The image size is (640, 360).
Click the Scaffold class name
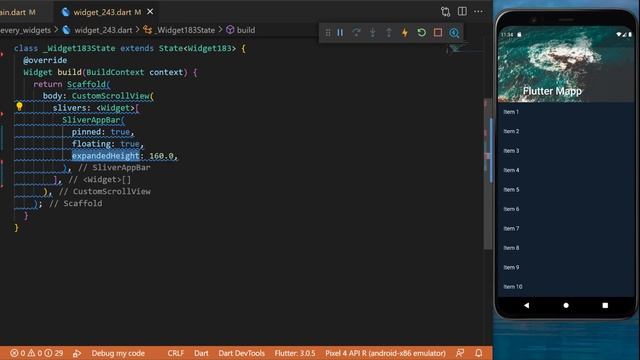click(x=87, y=84)
